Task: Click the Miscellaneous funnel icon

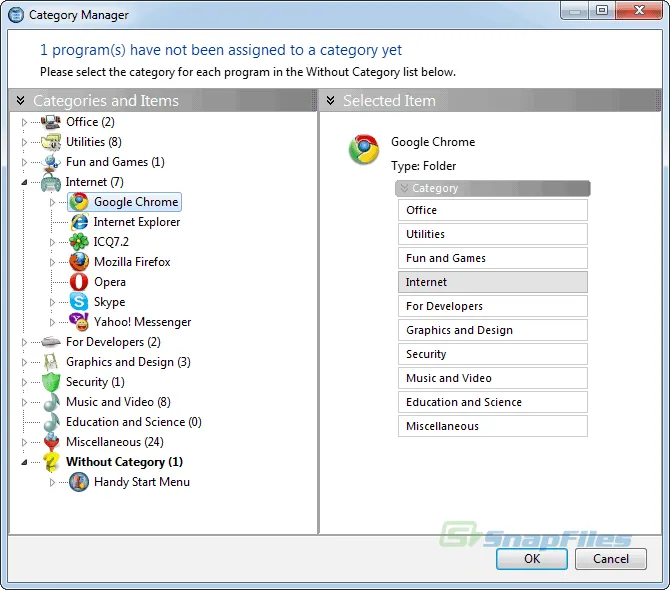Action: point(51,442)
